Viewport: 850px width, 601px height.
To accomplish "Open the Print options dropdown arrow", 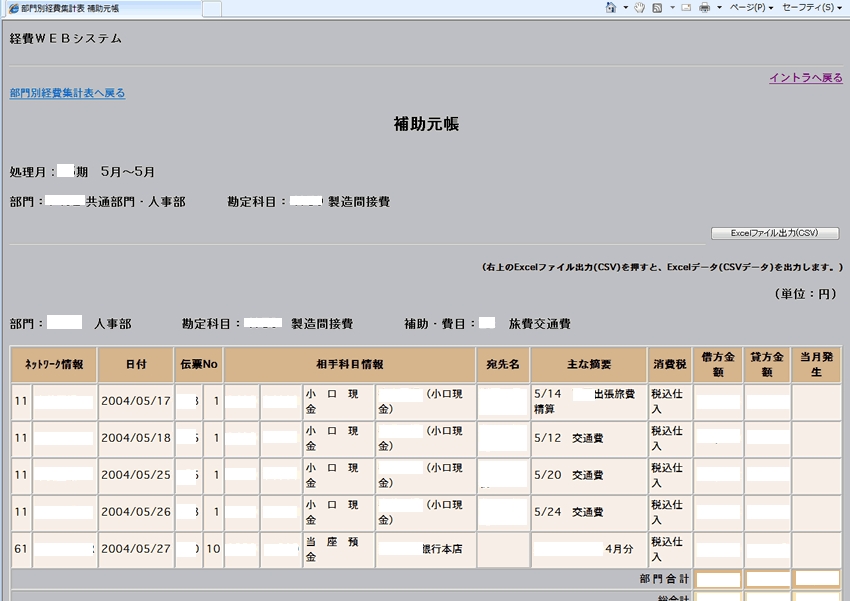I will [719, 8].
